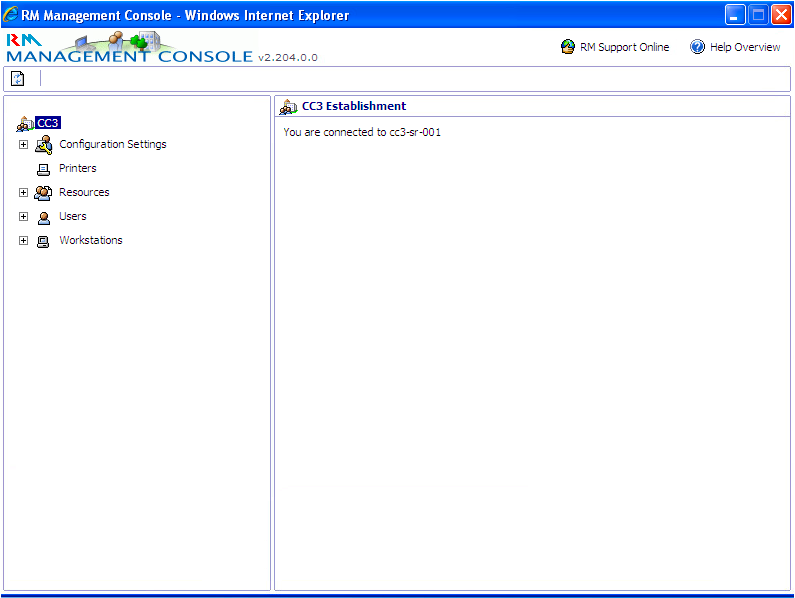Expand the Resources node
The height and width of the screenshot is (598, 795).
[23, 192]
